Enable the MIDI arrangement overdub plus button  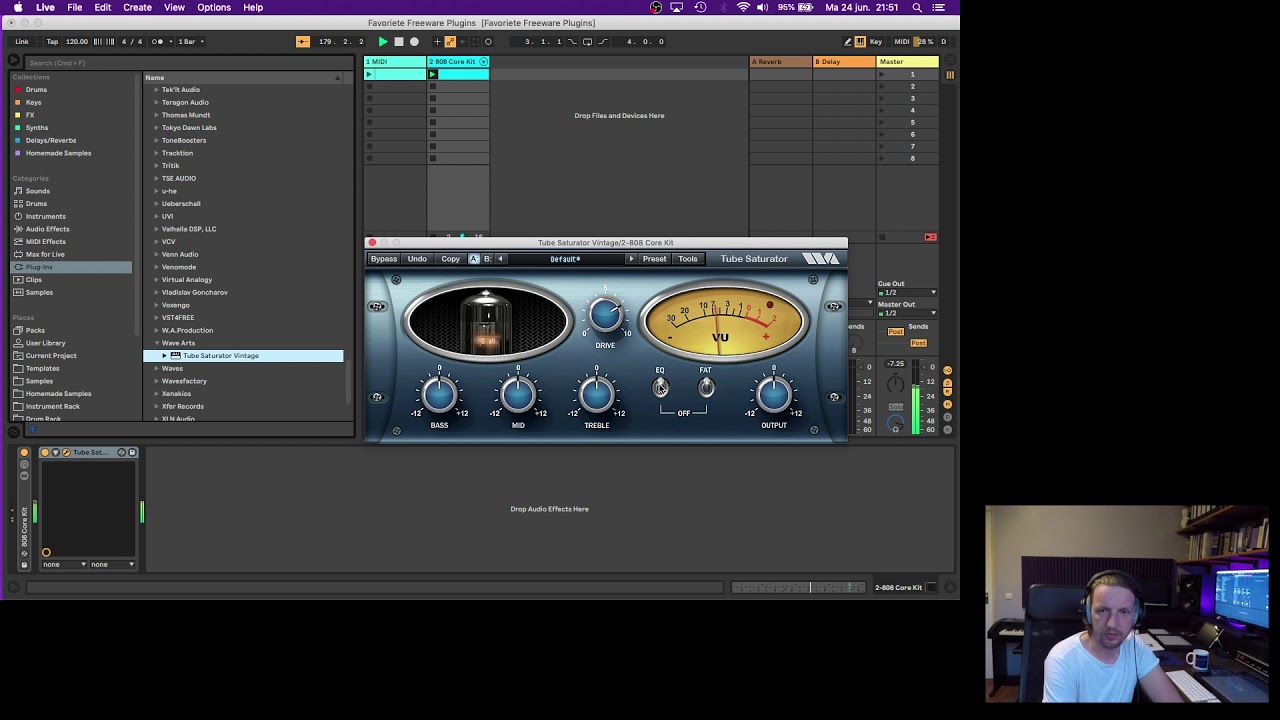(x=437, y=41)
